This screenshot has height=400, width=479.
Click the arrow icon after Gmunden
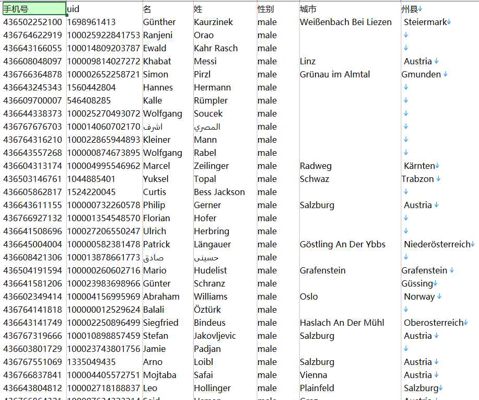coord(445,74)
